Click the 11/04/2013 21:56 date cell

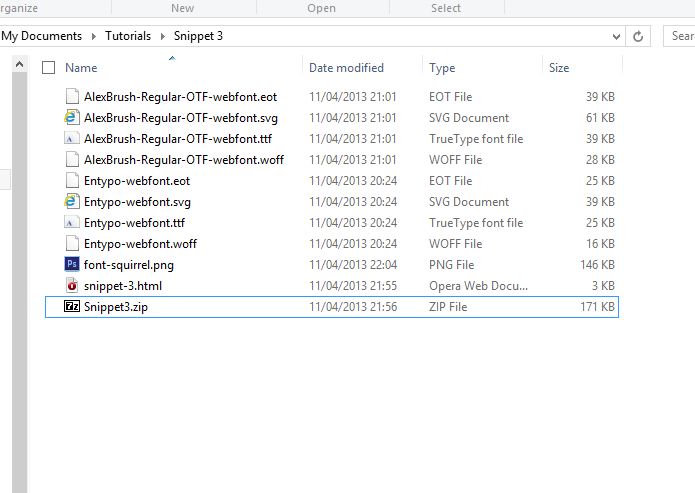coord(353,307)
